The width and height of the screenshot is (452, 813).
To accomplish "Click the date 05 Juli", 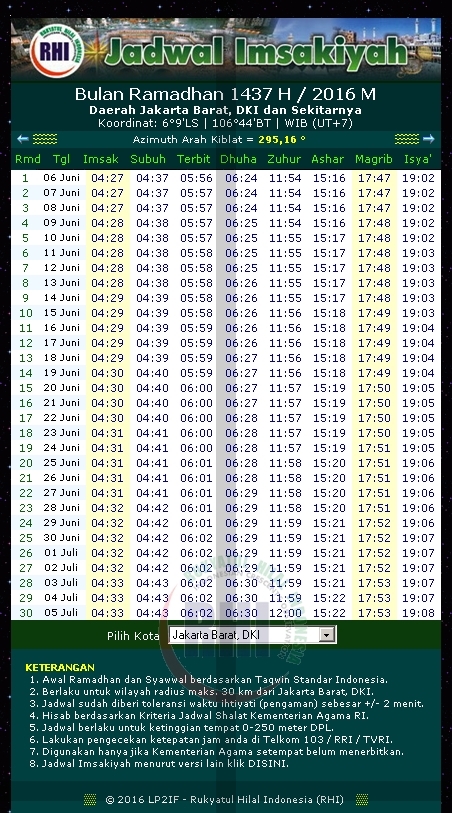I will tap(61, 613).
